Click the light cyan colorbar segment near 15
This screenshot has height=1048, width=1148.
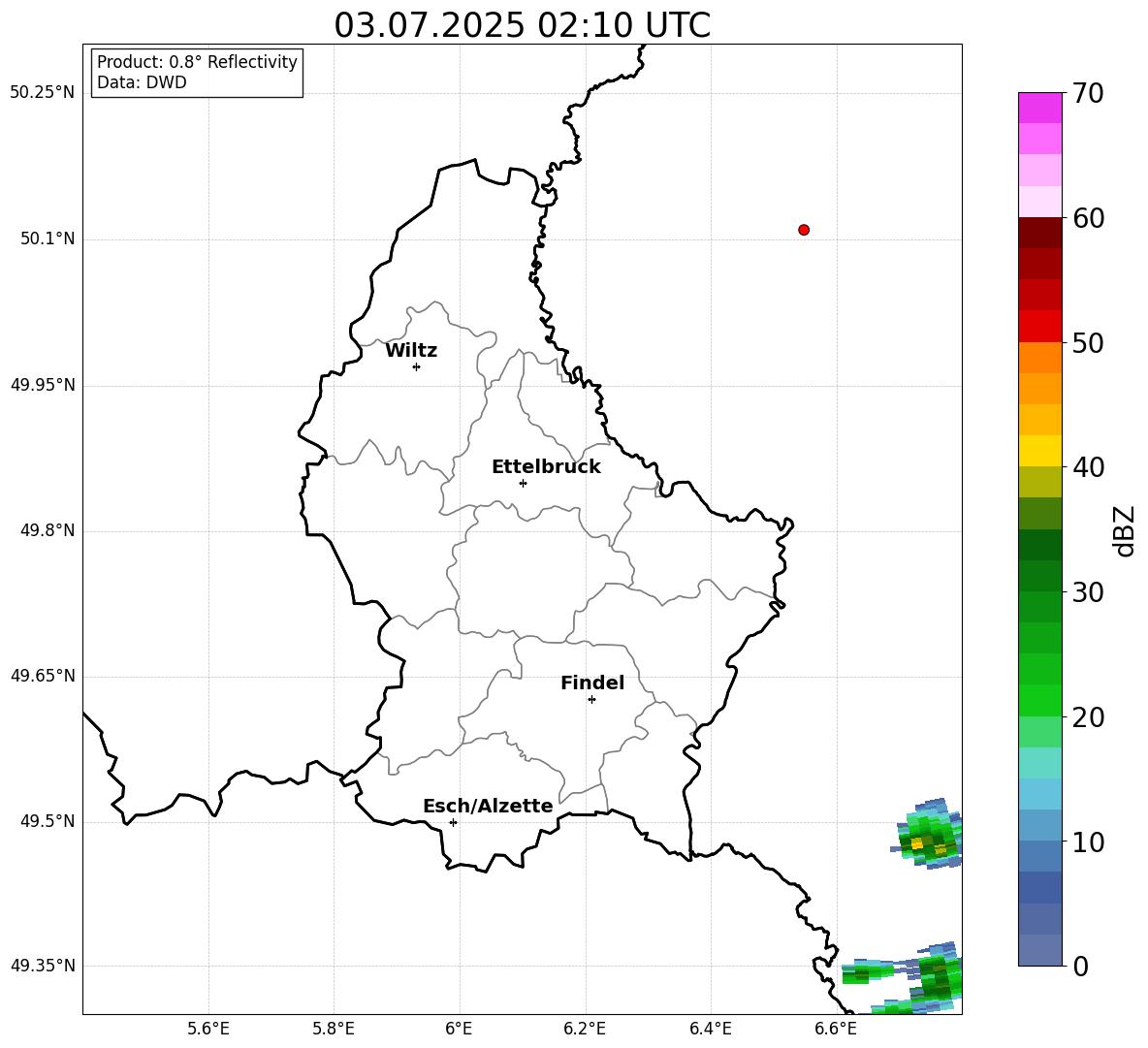pyautogui.click(x=1039, y=763)
